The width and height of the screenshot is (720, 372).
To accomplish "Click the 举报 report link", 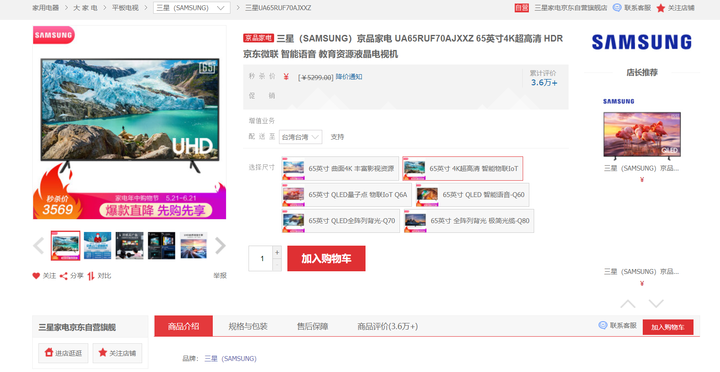I will 220,276.
